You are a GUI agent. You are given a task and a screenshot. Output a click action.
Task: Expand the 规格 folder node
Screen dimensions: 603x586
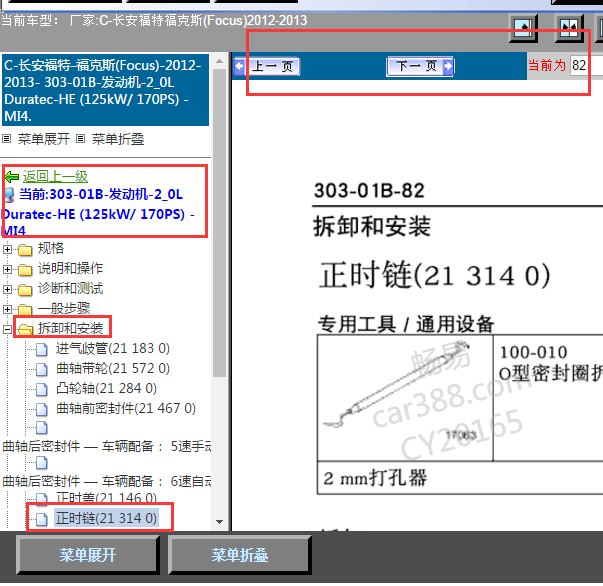pos(7,249)
